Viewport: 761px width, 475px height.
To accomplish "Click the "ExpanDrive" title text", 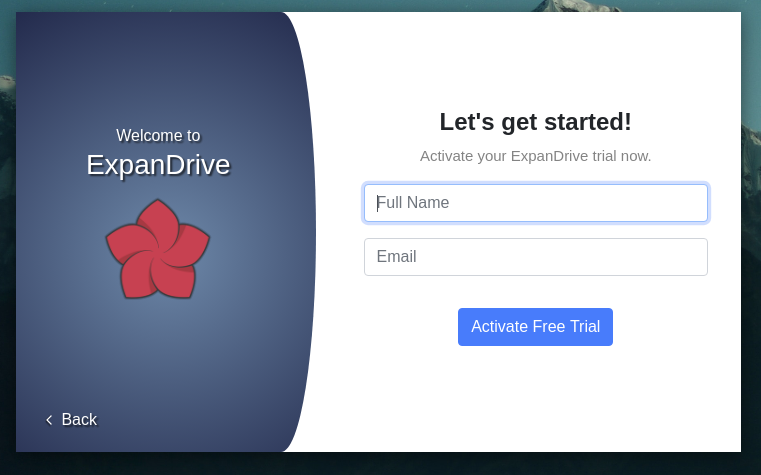I will (158, 164).
